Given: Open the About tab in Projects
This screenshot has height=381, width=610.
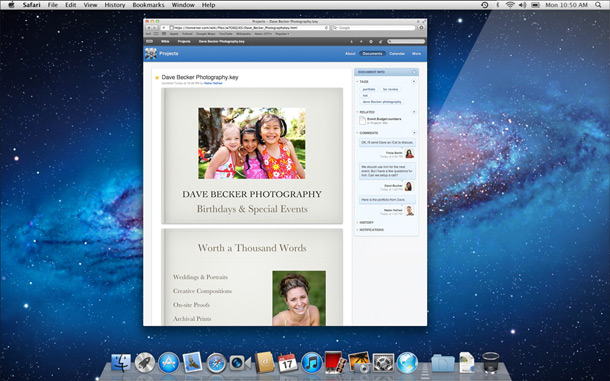Looking at the screenshot, I should (350, 54).
